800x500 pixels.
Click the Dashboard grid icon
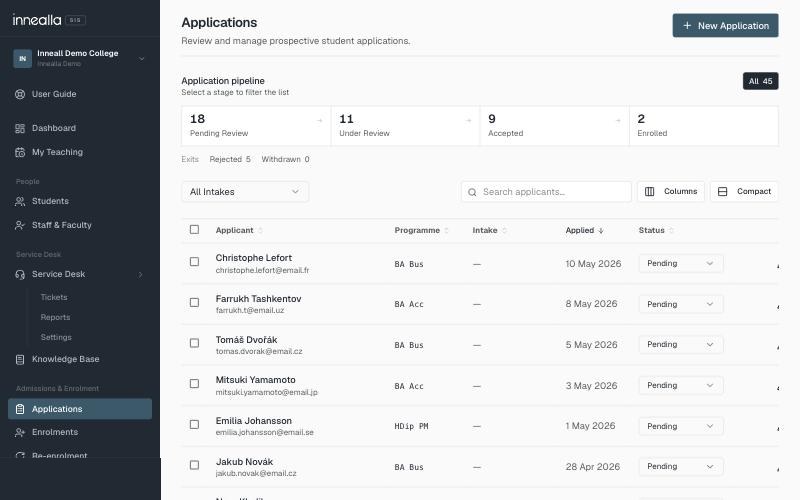click(x=20, y=129)
